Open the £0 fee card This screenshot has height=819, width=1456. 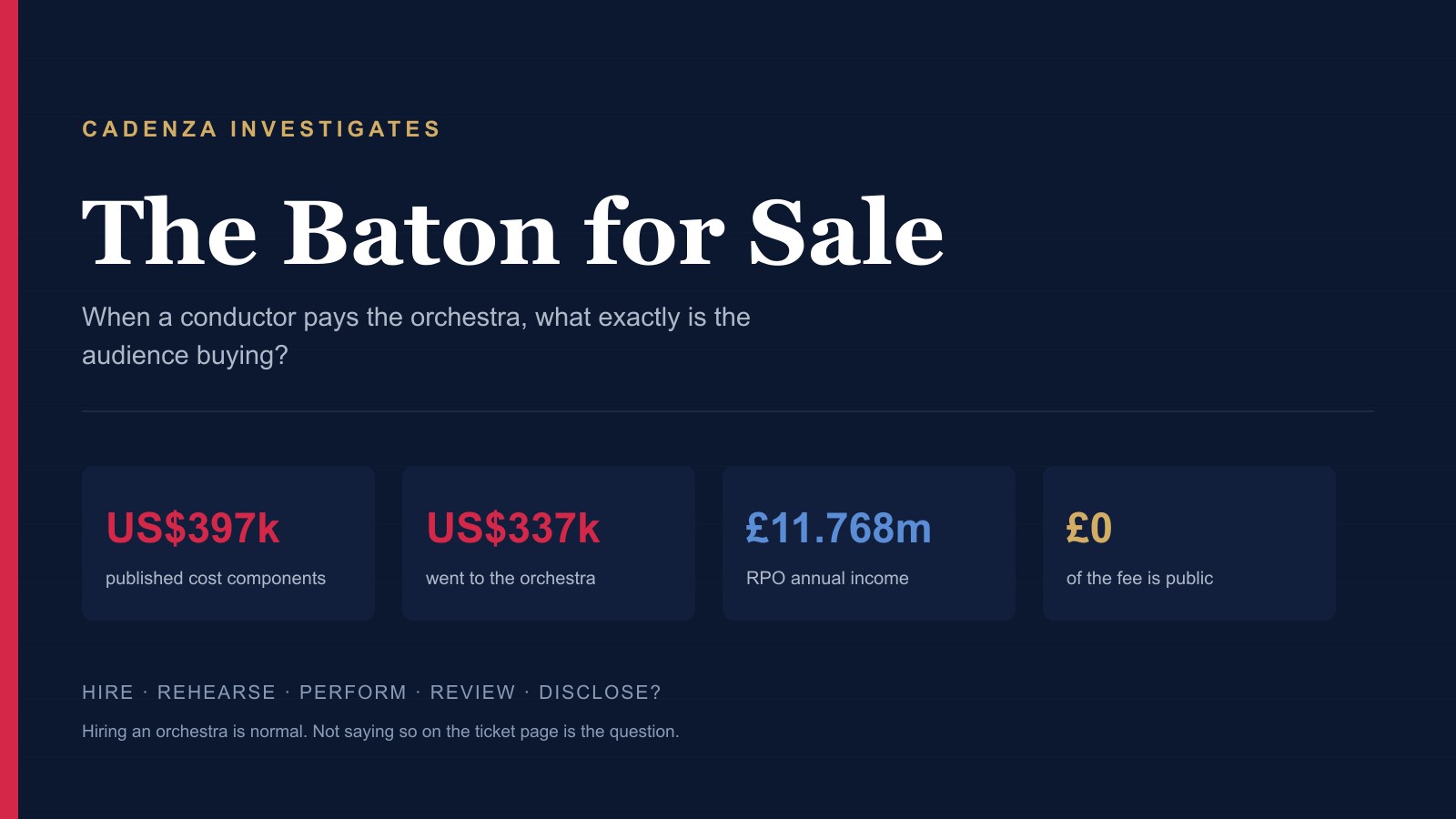[1189, 543]
